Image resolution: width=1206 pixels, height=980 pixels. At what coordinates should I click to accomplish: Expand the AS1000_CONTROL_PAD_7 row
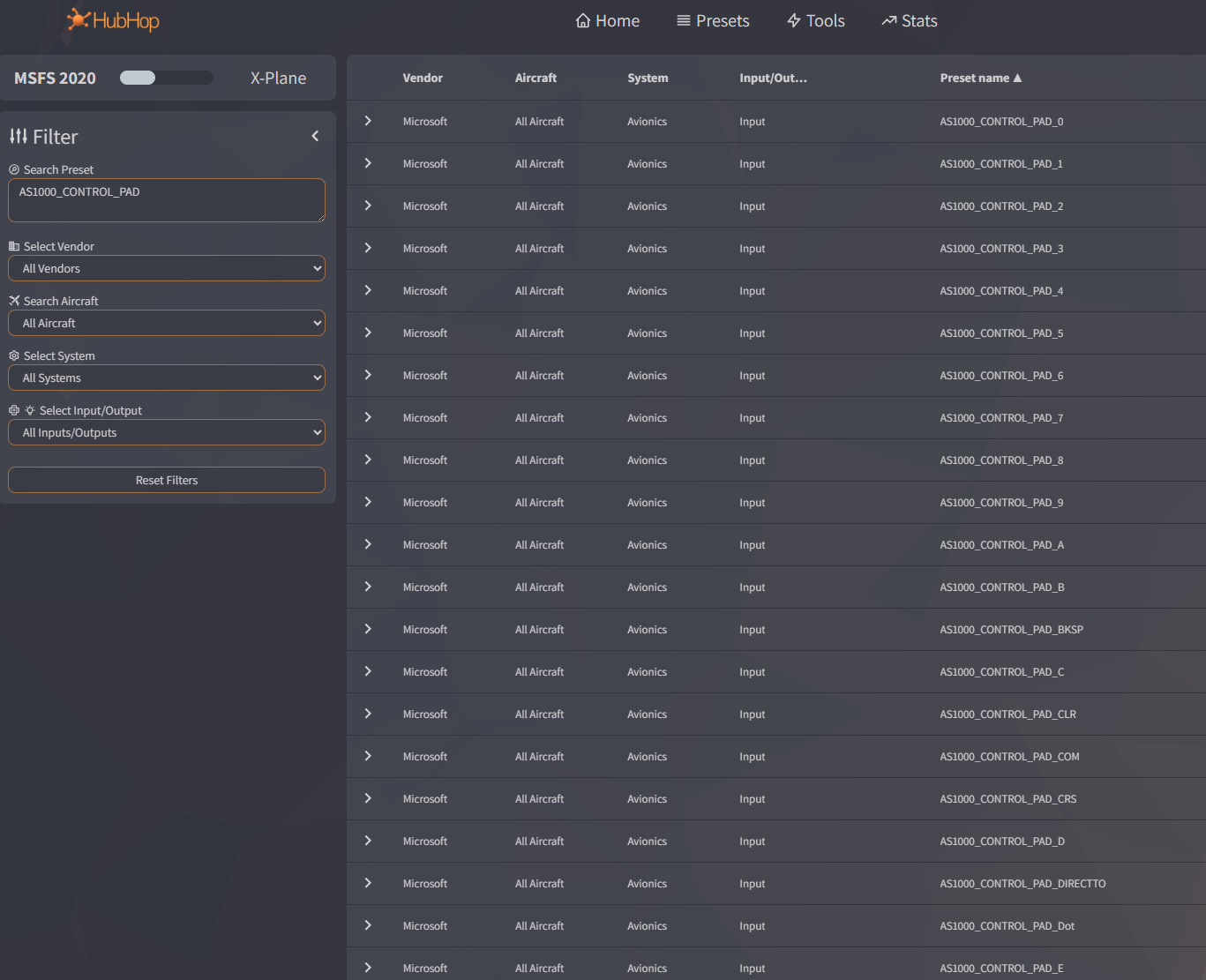(x=368, y=417)
